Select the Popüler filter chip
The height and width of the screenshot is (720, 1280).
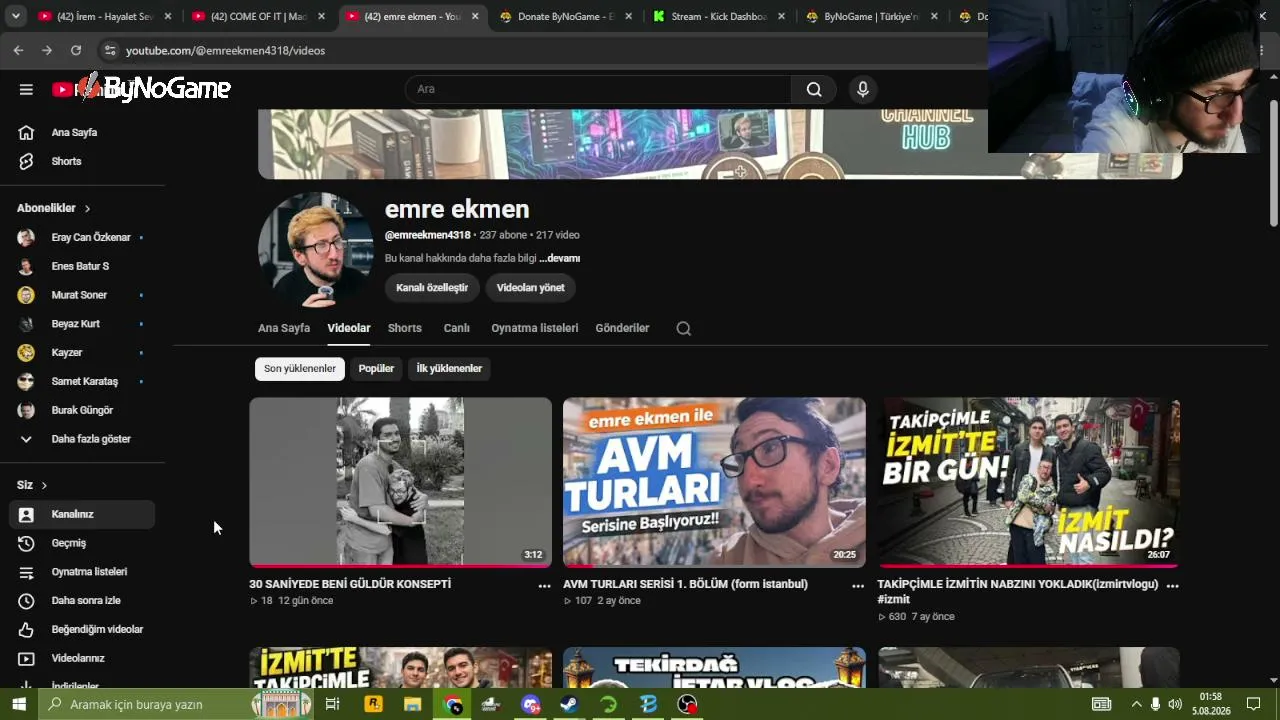click(x=376, y=369)
